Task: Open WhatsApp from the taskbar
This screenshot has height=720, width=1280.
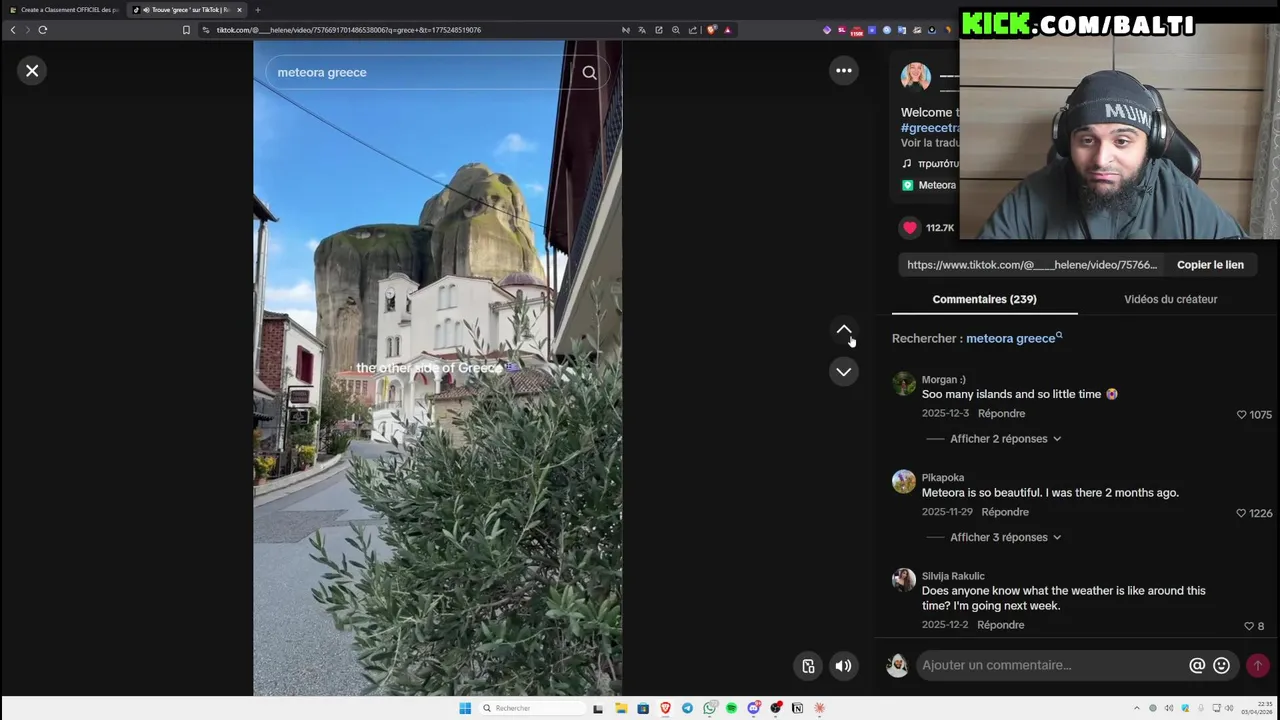Action: (709, 708)
